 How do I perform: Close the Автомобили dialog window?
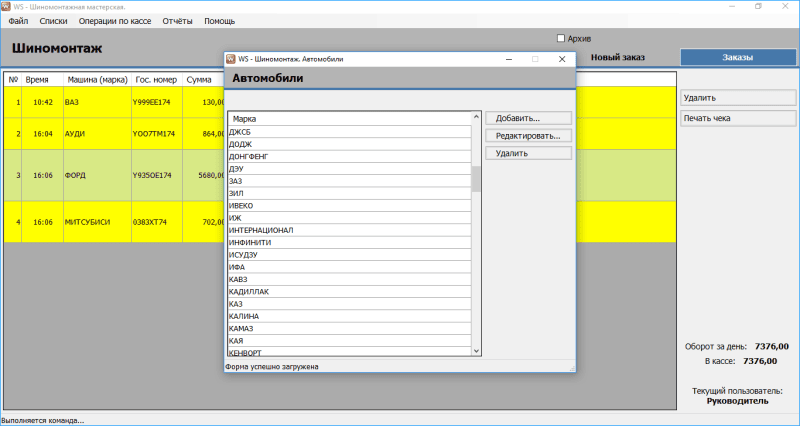tap(562, 59)
